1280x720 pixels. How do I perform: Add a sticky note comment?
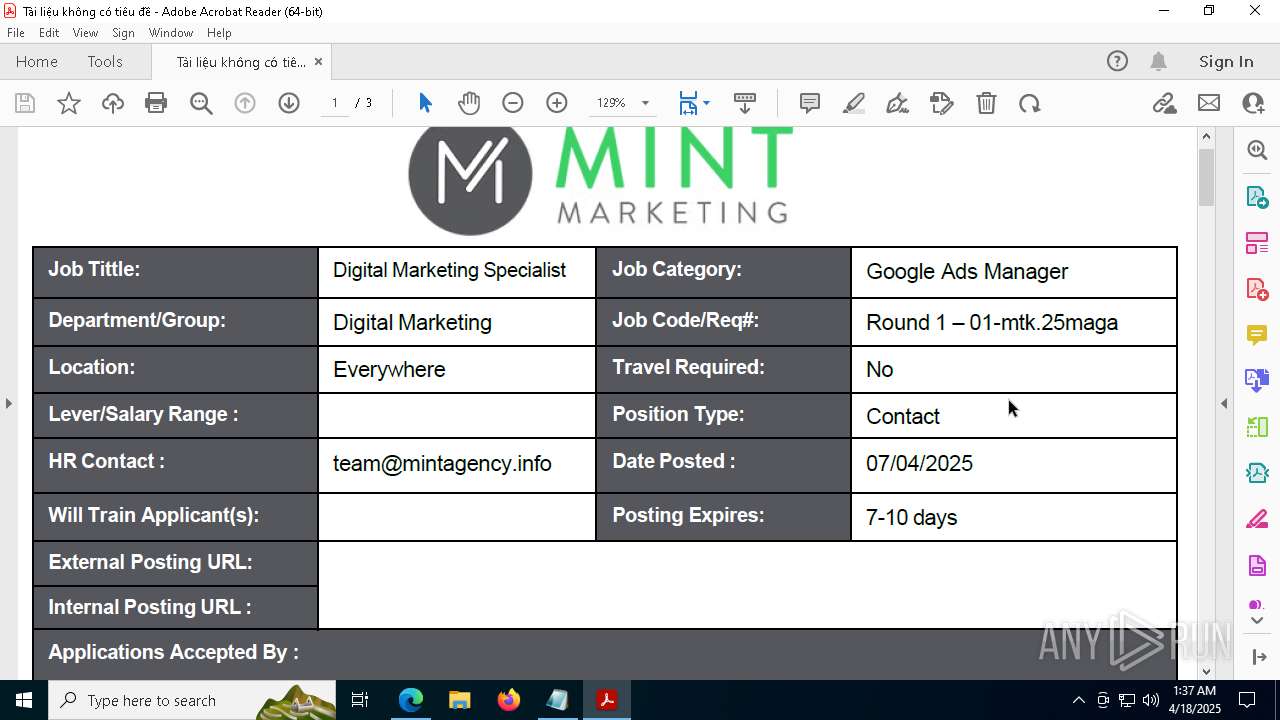pyautogui.click(x=810, y=103)
